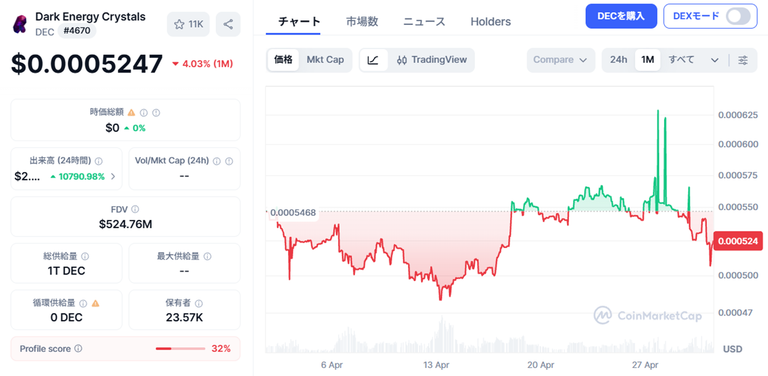Image resolution: width=768 pixels, height=376 pixels.
Task: Click the 0.0005468 baseline price label
Action: [293, 212]
